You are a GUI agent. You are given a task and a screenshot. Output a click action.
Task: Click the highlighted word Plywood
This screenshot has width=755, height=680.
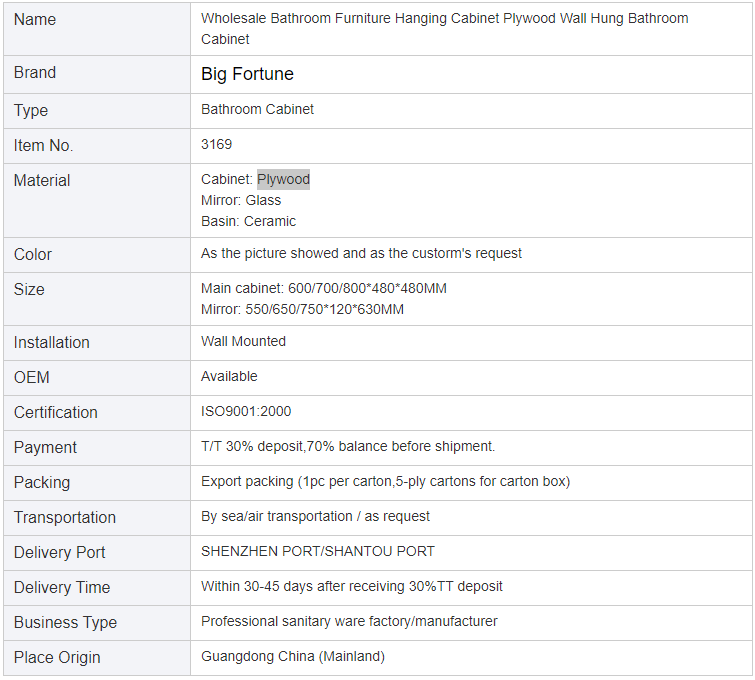tap(283, 179)
